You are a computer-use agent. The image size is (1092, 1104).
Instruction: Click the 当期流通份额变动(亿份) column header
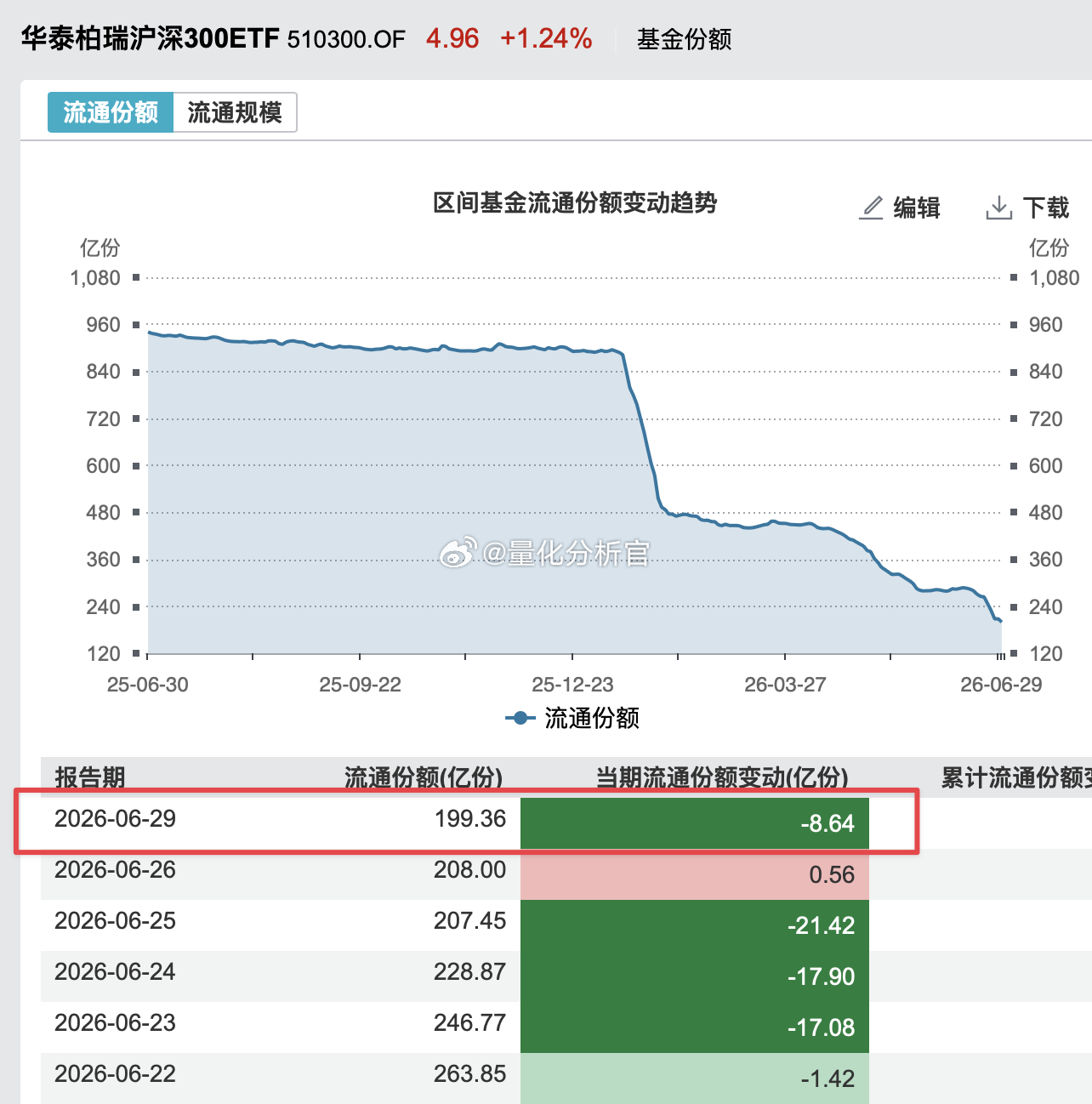tap(722, 777)
